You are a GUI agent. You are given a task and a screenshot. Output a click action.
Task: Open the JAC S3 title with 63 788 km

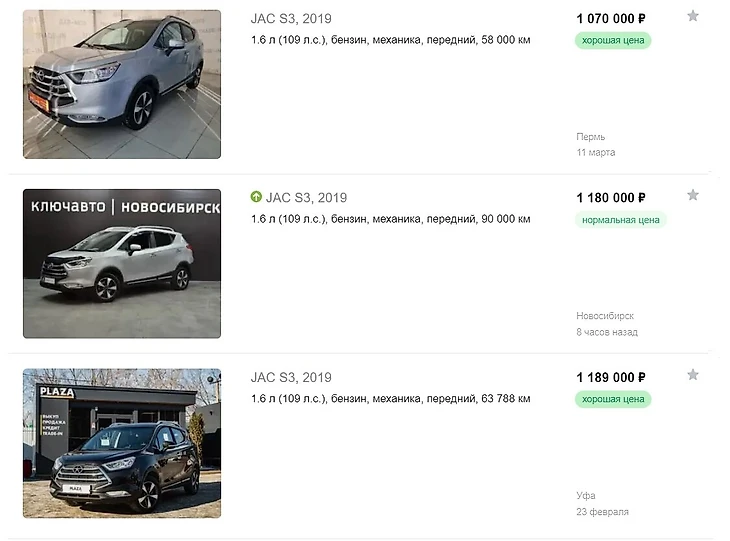pyautogui.click(x=290, y=378)
